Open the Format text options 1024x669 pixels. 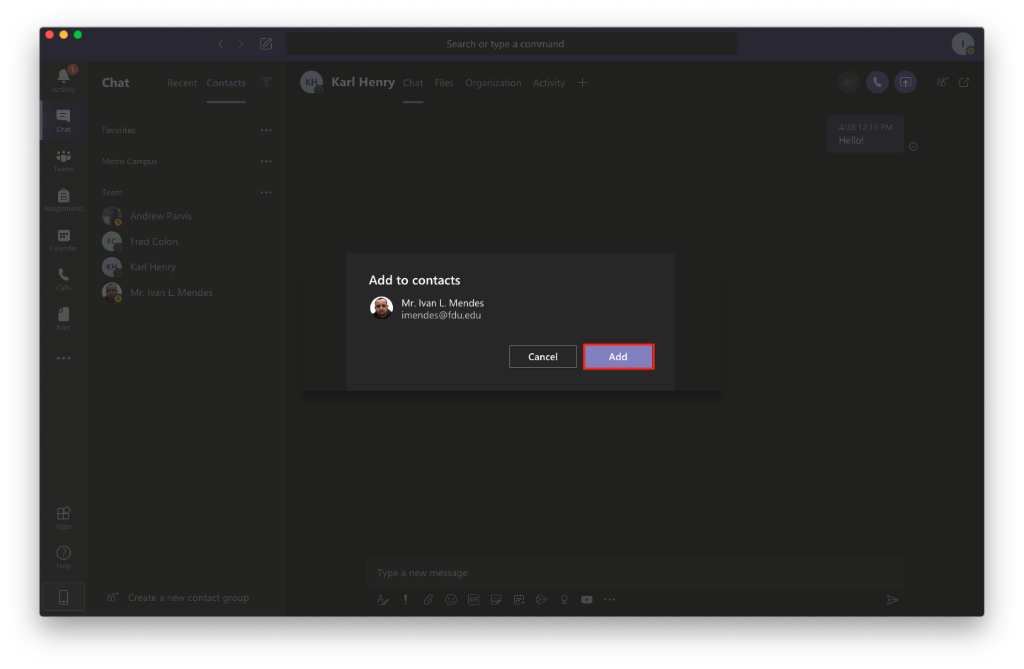click(x=383, y=600)
